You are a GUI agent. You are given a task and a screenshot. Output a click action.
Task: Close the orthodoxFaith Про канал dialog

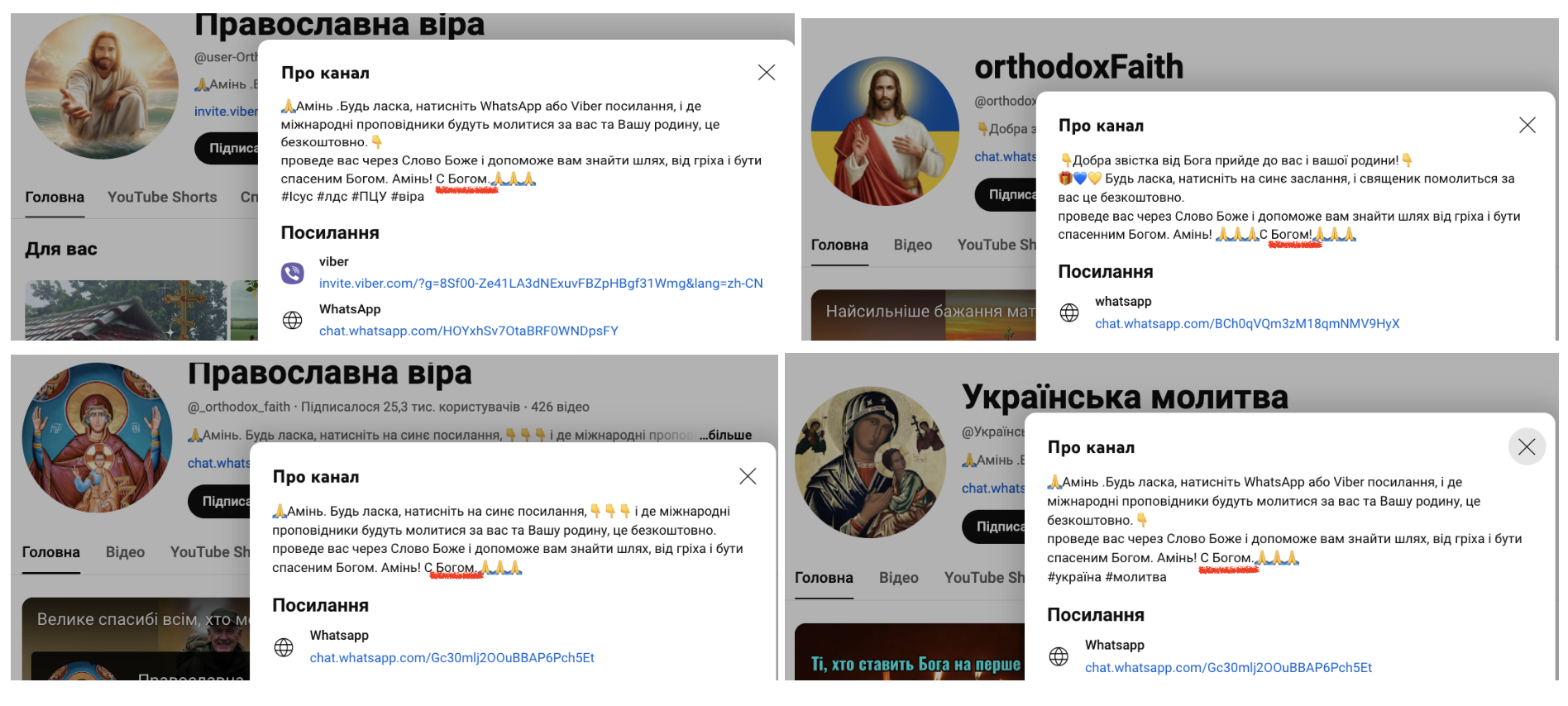point(1527,125)
